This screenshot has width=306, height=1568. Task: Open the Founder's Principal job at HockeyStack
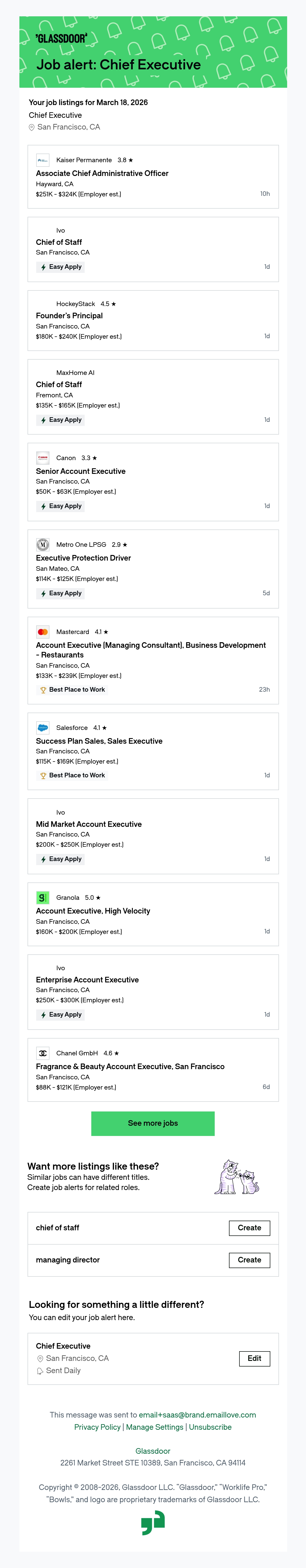69,316
